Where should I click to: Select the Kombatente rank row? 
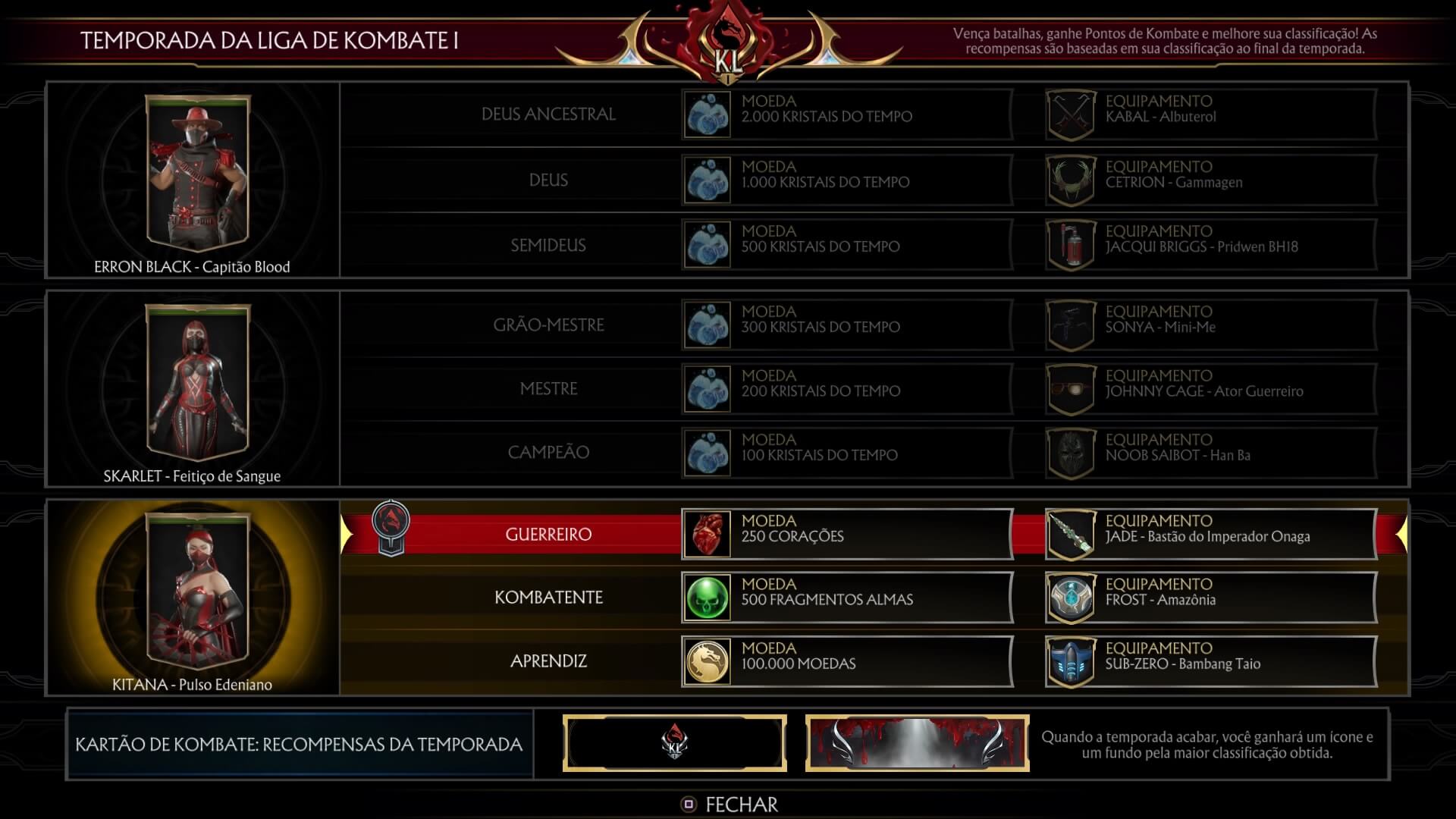point(874,598)
